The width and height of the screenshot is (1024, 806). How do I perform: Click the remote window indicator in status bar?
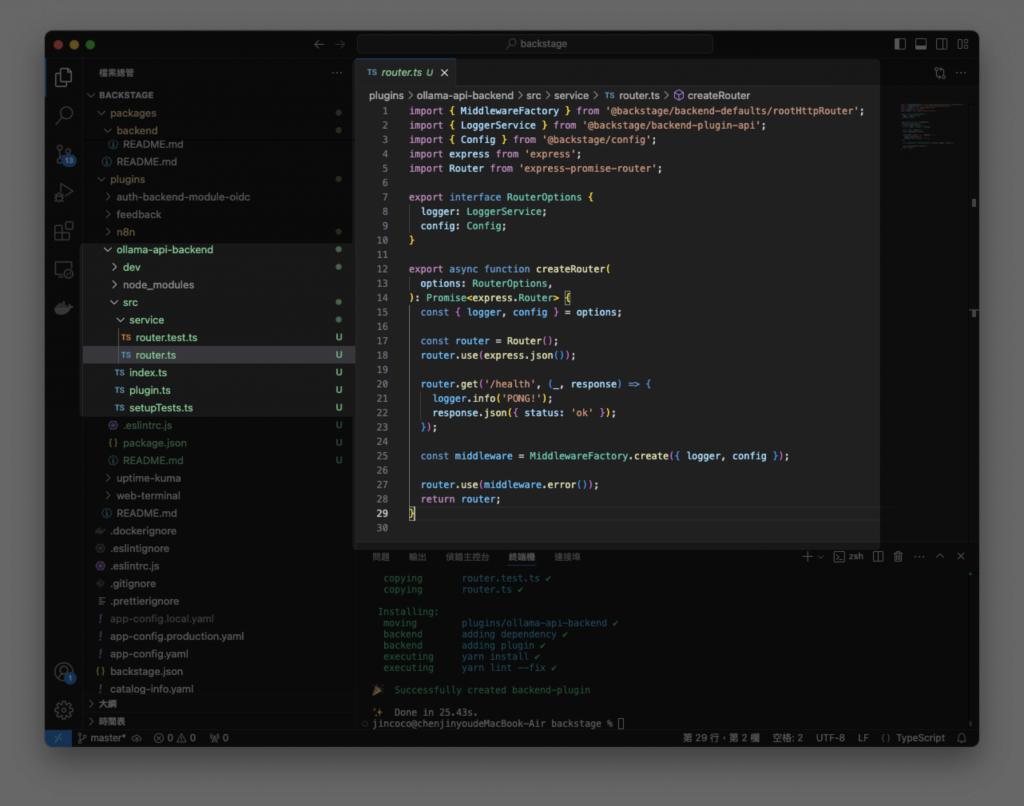coord(58,738)
